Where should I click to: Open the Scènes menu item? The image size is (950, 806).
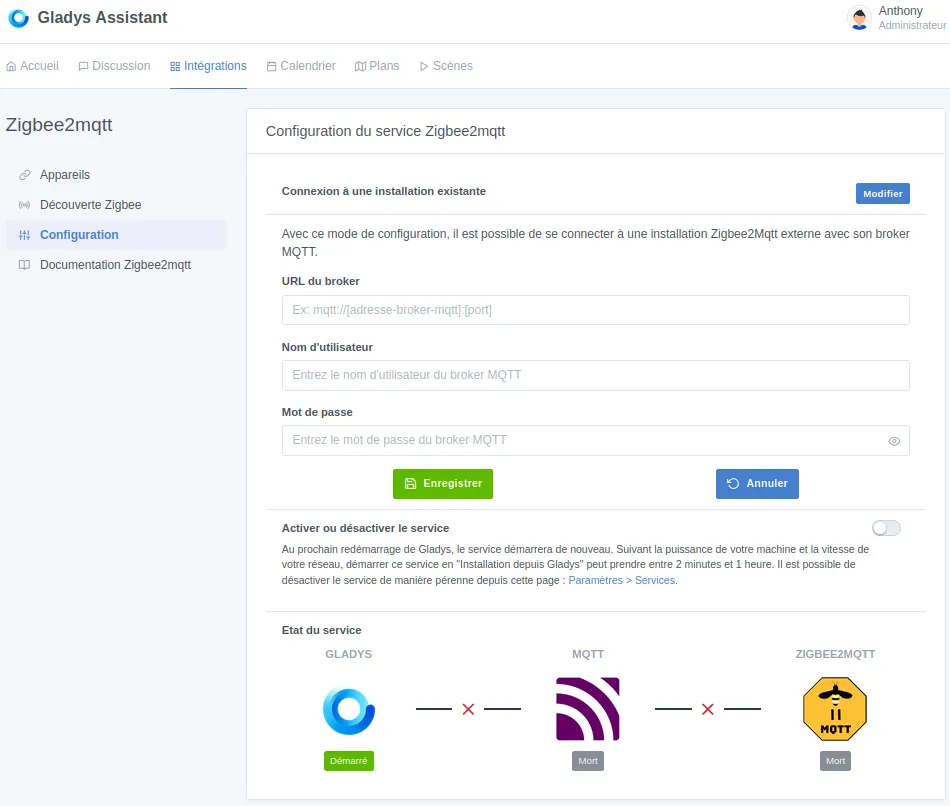coord(445,66)
